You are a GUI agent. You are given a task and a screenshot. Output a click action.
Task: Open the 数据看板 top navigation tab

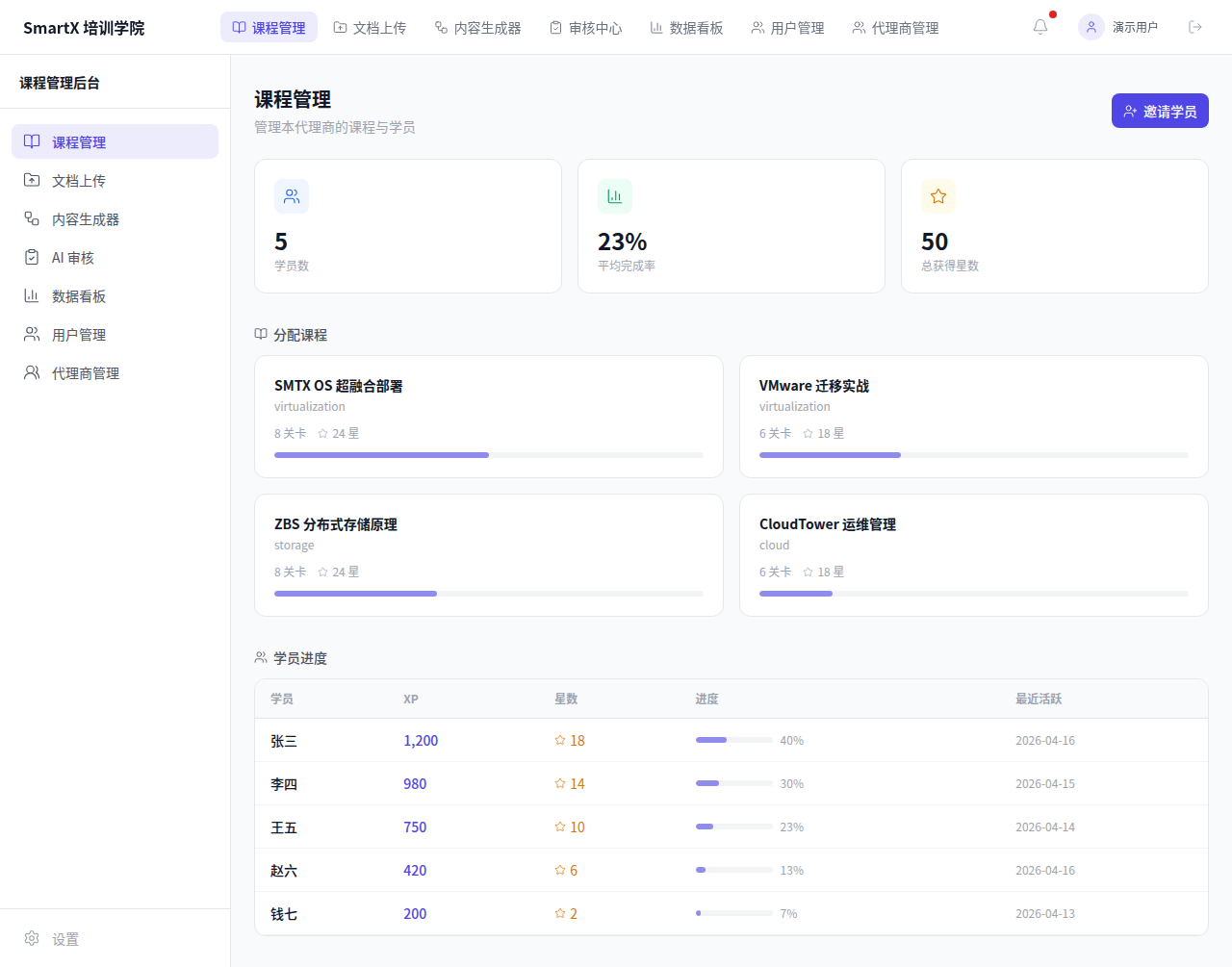tap(686, 28)
